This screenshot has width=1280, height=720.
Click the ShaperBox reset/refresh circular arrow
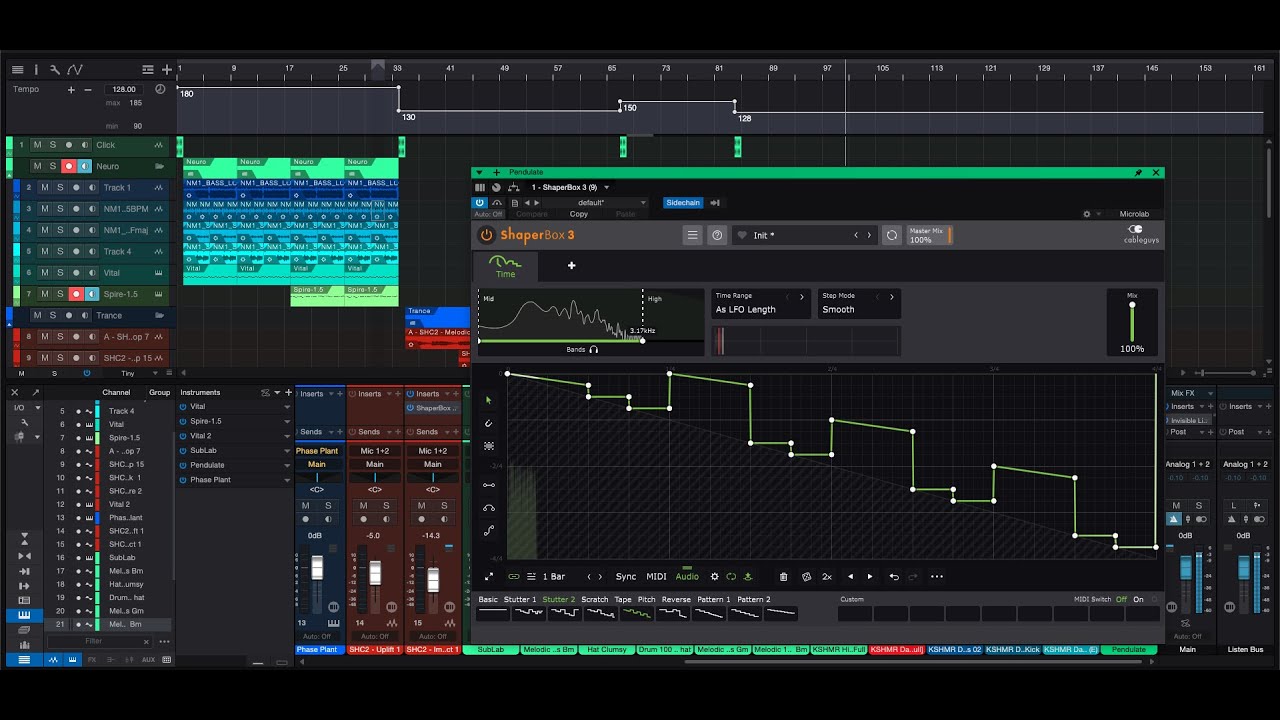892,235
